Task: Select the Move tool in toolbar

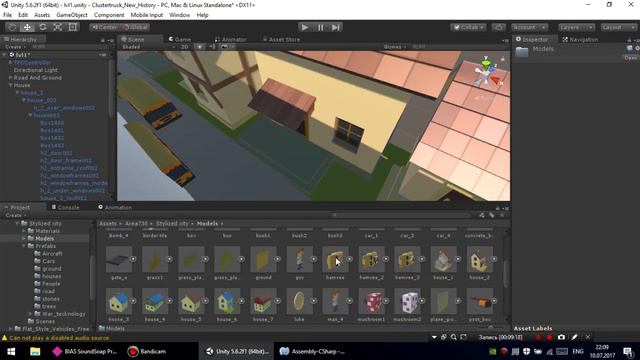Action: [x=27, y=27]
